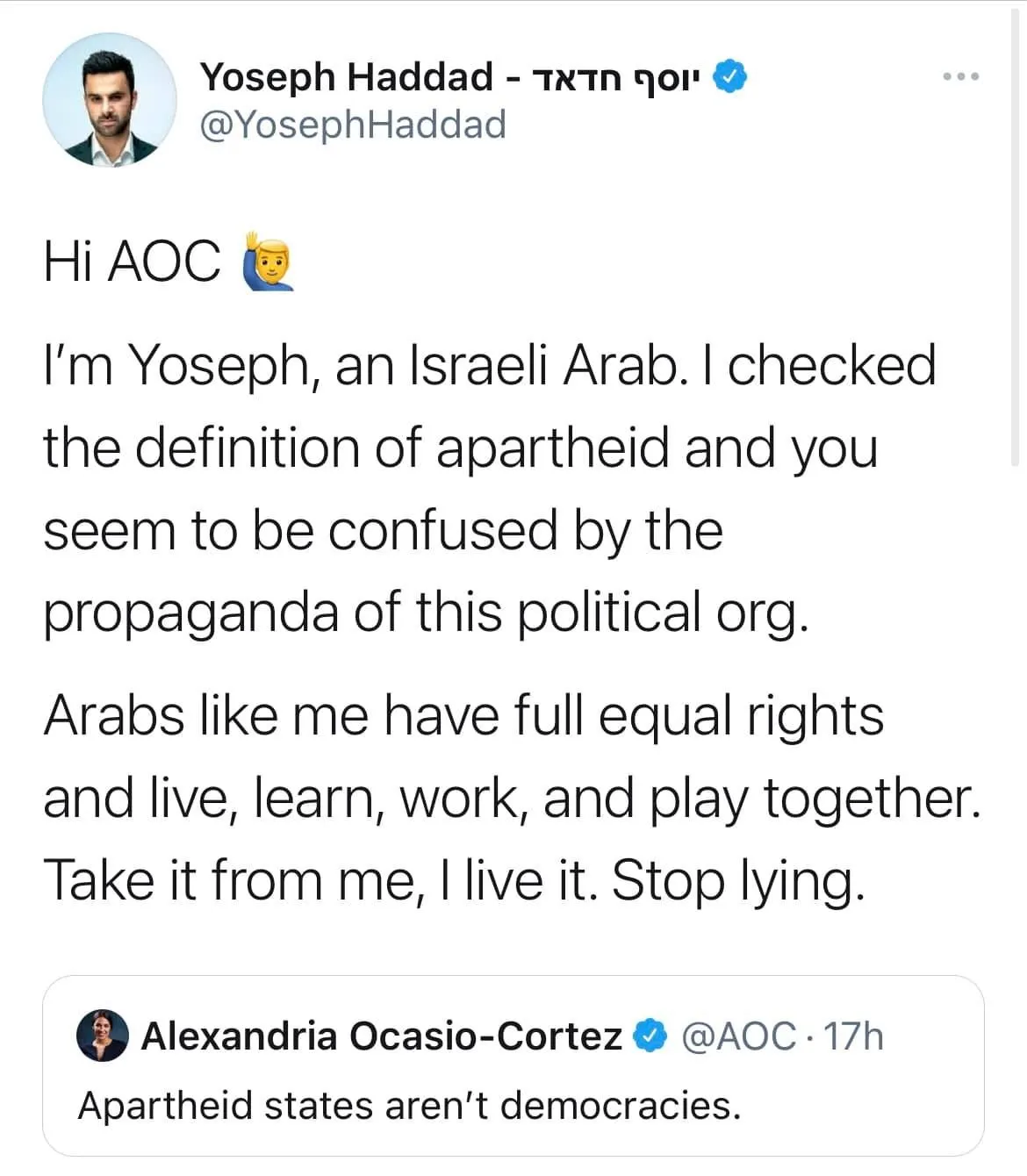Click the vertical scrollbar on the right edge
Image resolution: width=1027 pixels, height=1176 pixels.
[x=1016, y=237]
